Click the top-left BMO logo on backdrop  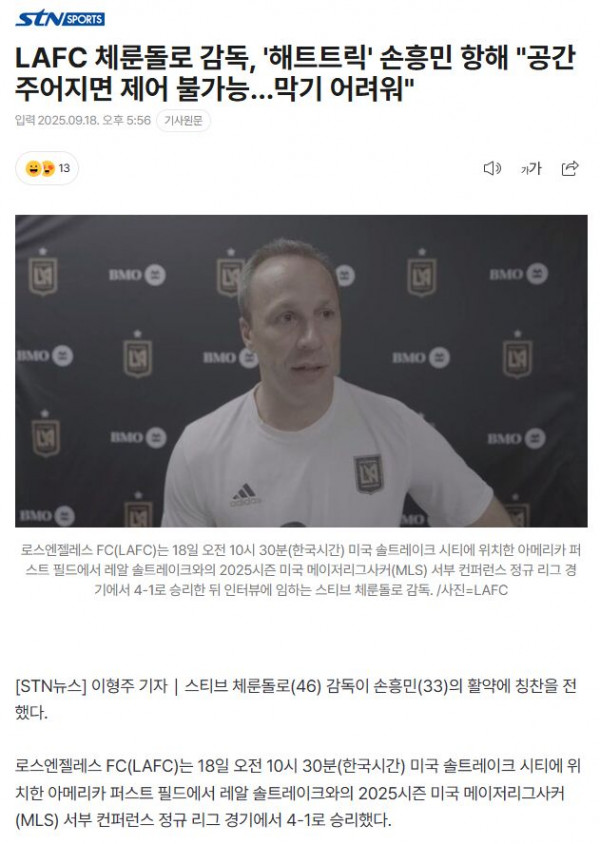[137, 275]
